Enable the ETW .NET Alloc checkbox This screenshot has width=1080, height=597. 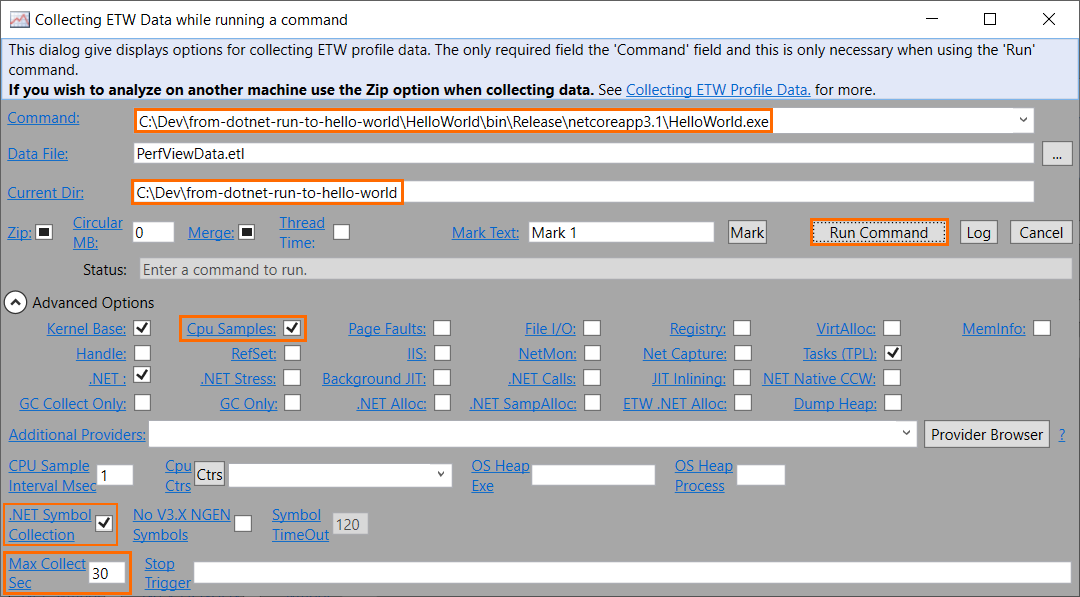[743, 402]
